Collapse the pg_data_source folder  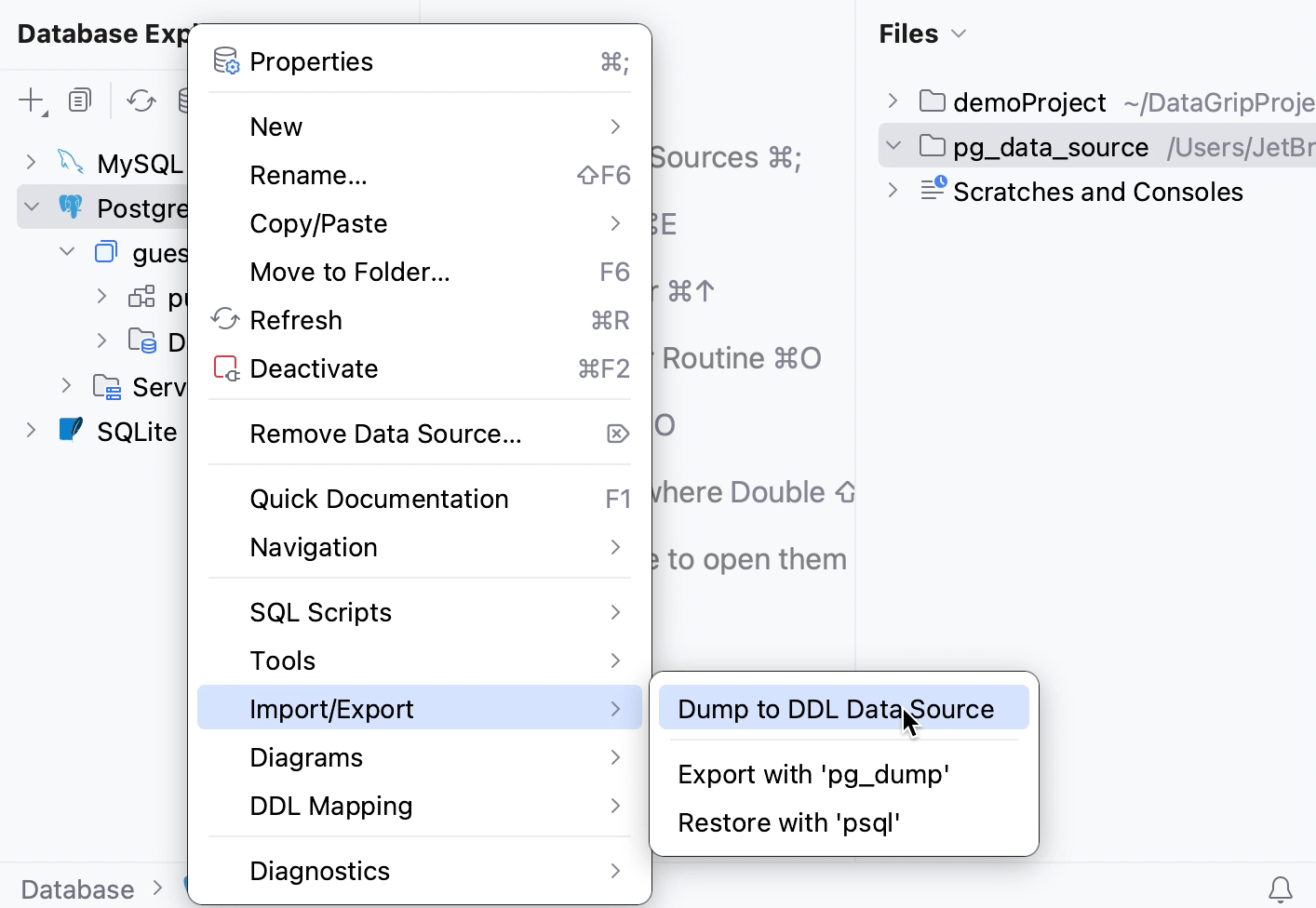893,146
